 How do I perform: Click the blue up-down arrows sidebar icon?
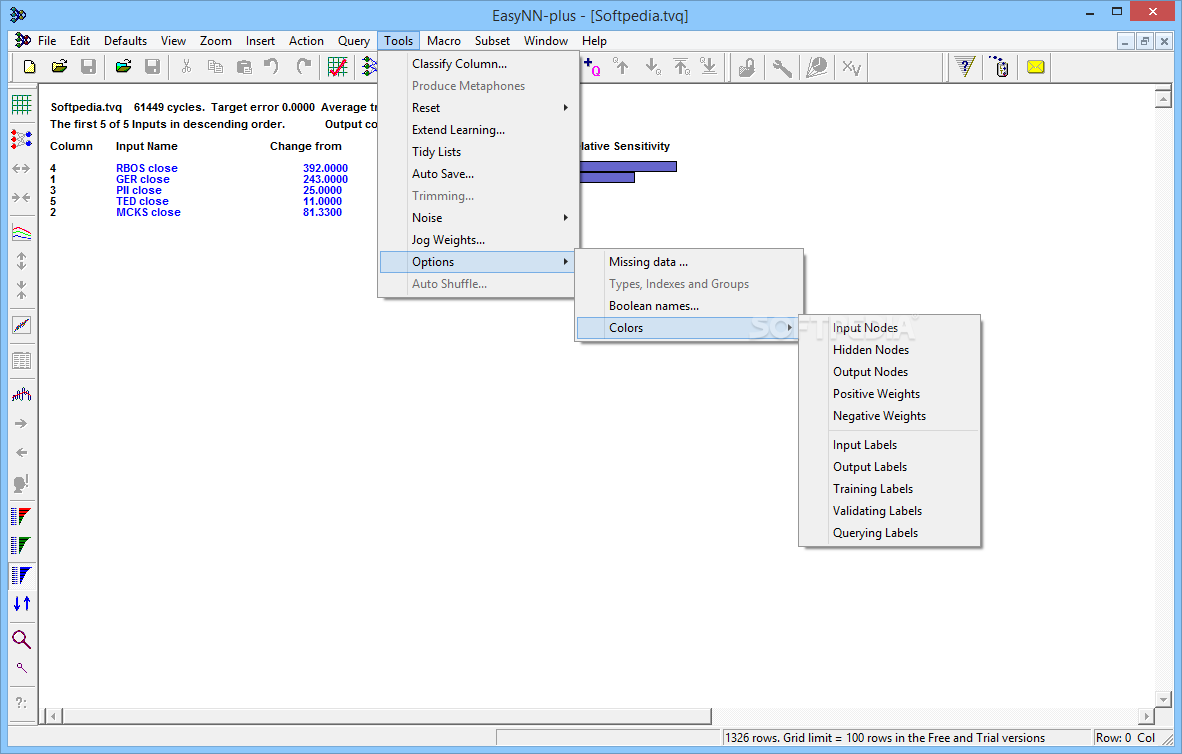[x=22, y=603]
